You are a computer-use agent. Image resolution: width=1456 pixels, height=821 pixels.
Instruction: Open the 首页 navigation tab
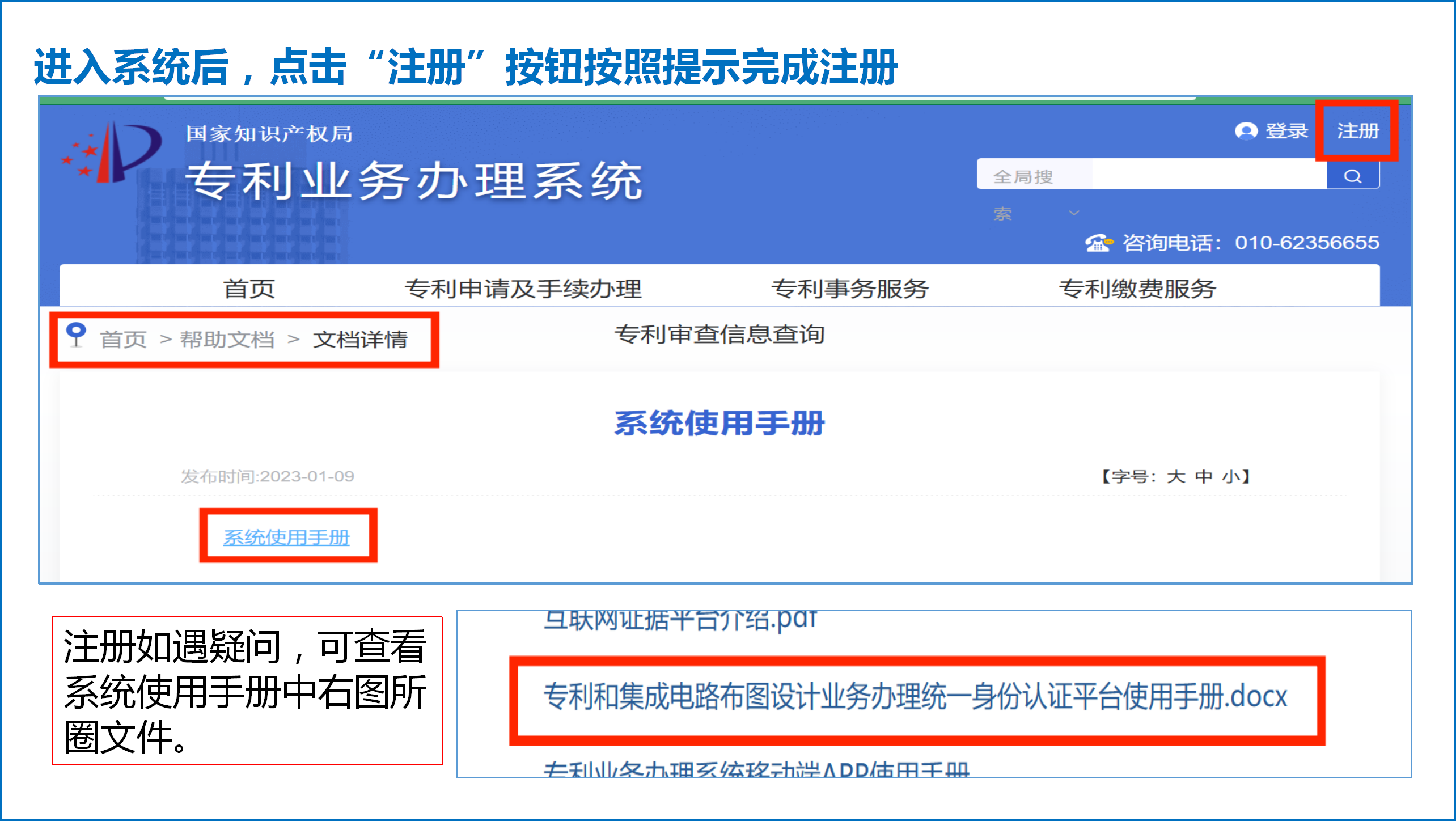[249, 289]
